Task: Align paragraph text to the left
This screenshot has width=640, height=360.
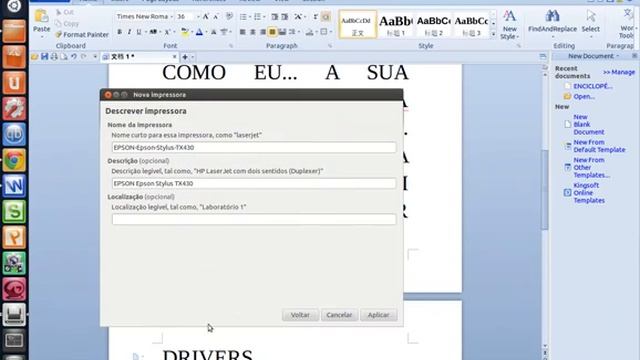Action: (x=243, y=32)
